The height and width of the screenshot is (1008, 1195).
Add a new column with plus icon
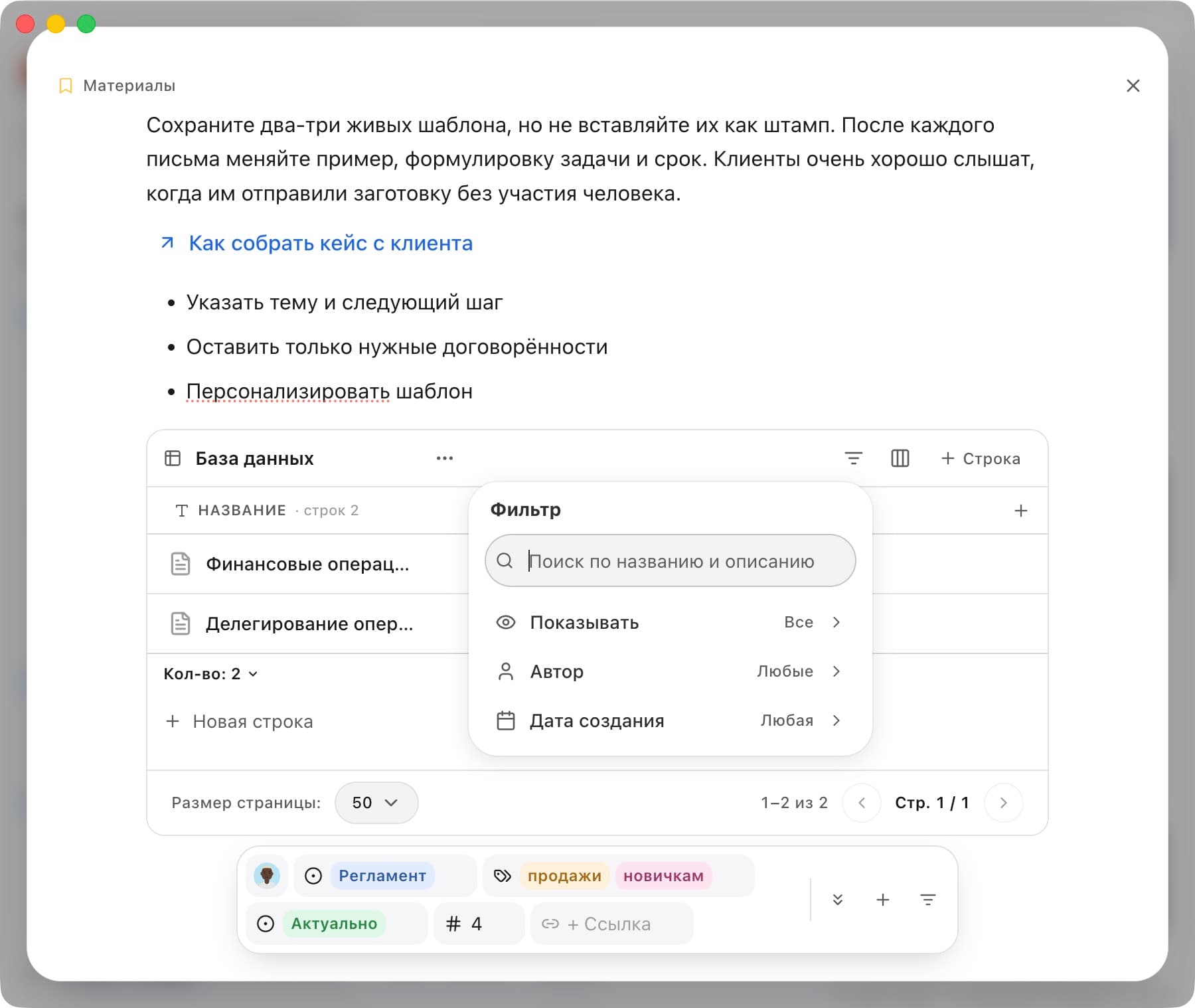1020,511
